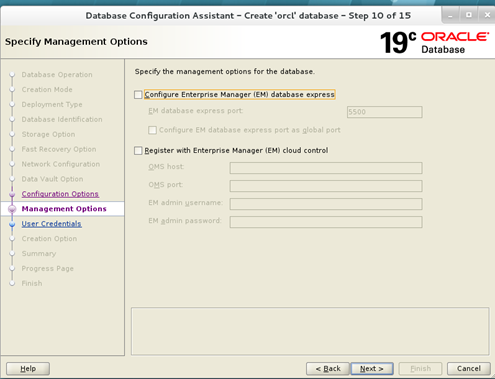The image size is (495, 379).
Task: Click the 'Specify Management Options' heading
Action: pos(76,42)
